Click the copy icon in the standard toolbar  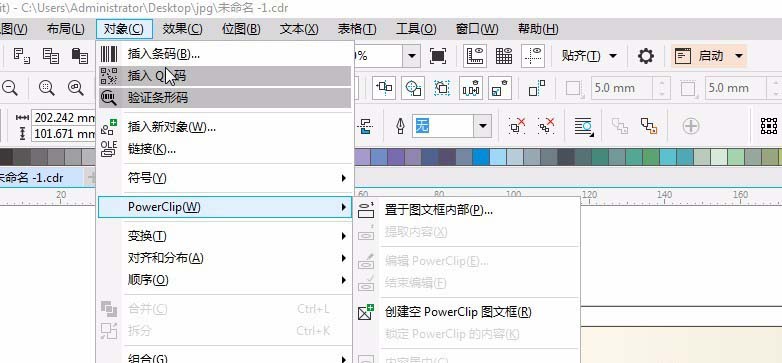pos(51,56)
